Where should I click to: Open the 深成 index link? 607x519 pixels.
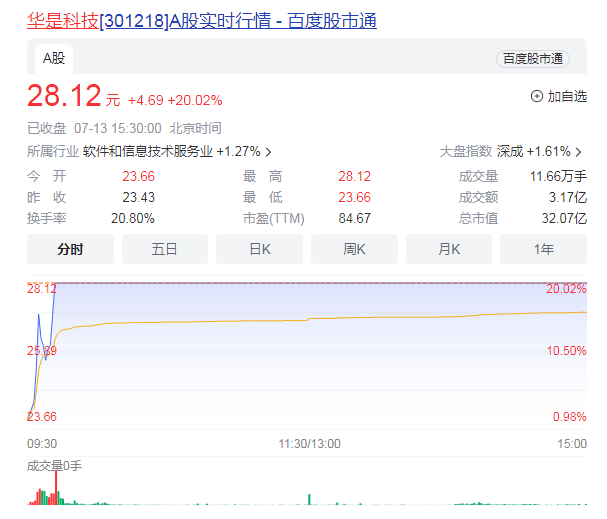[x=510, y=152]
